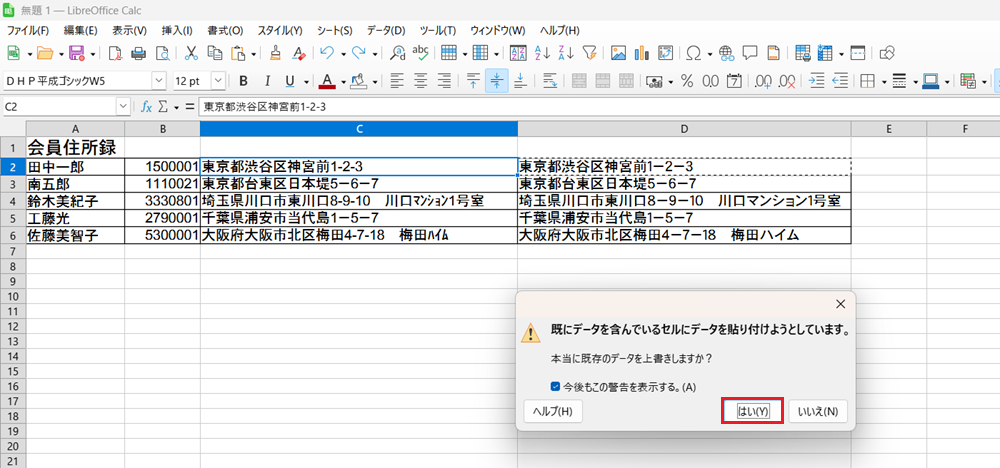Open the 表示(V) menu
Viewport: 1000px width, 468px height.
coord(129,31)
